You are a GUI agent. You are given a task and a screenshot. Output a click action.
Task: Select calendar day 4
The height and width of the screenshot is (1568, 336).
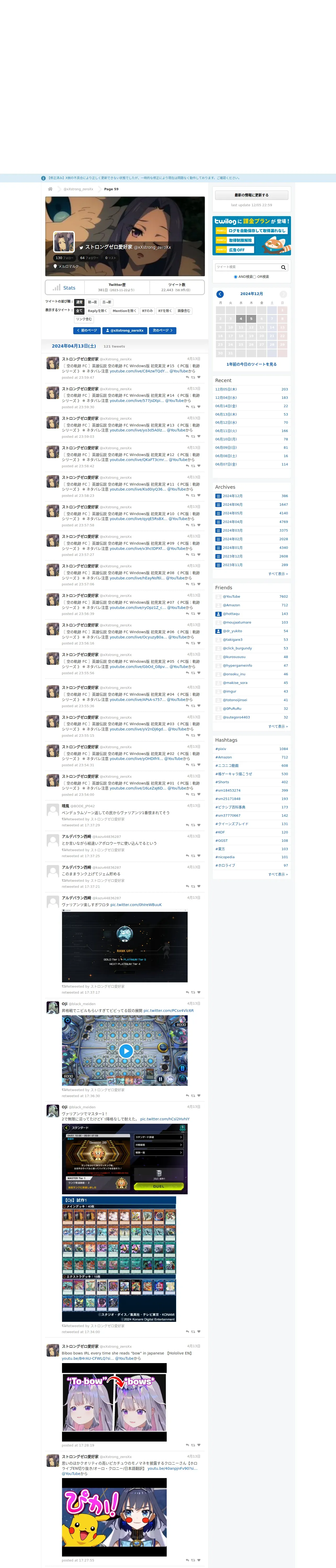[241, 318]
